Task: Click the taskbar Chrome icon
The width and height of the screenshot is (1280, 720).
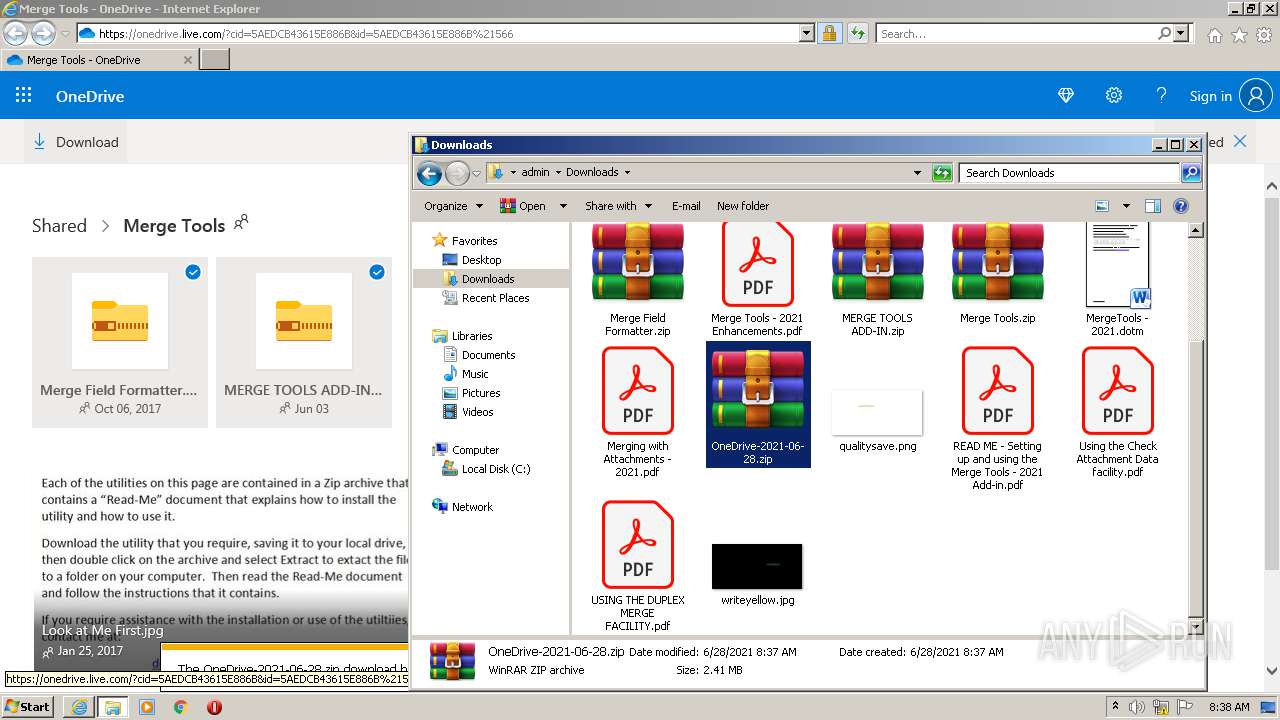Action: (x=180, y=707)
